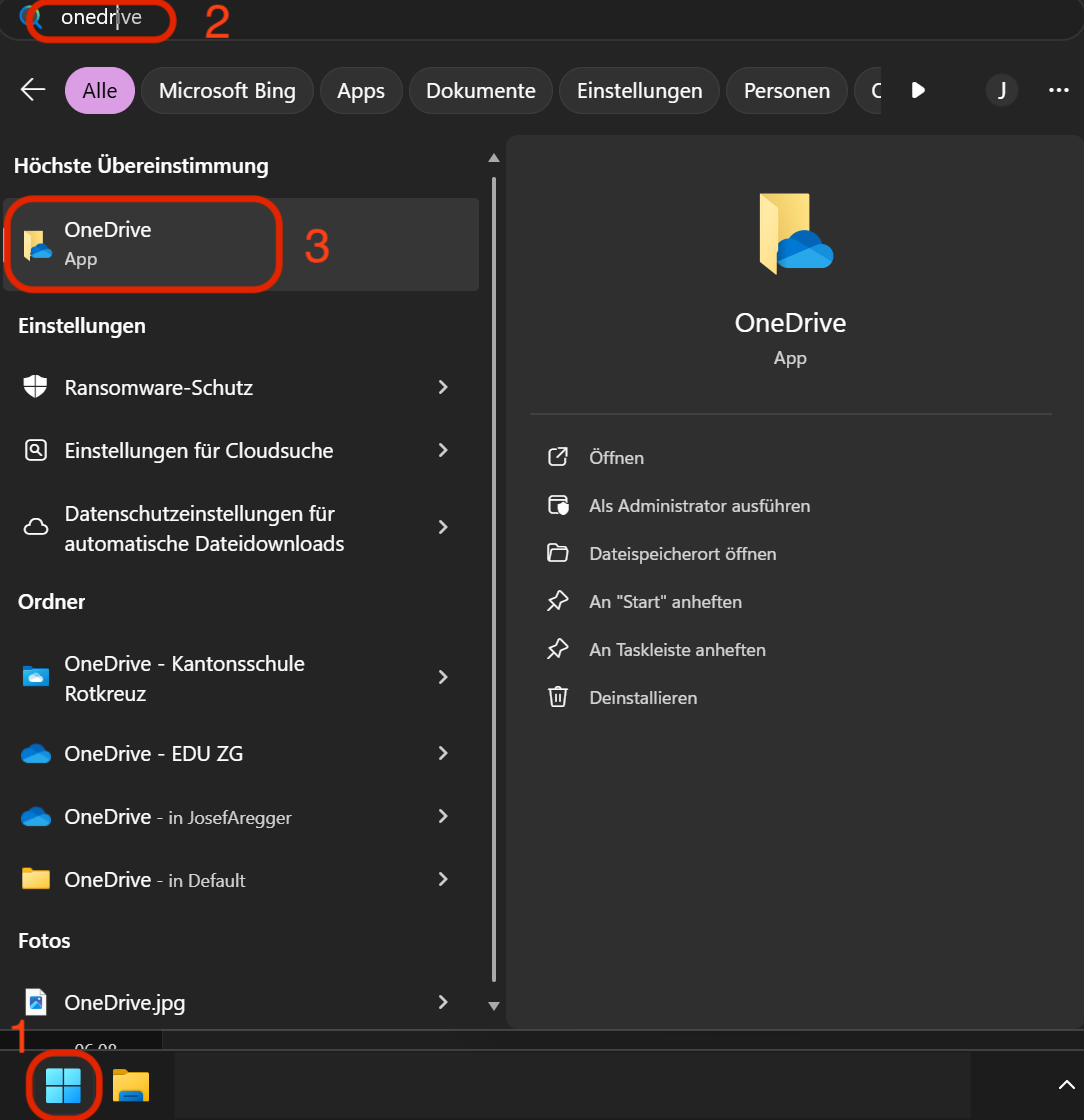Go back using the left arrow
This screenshot has width=1084, height=1120.
33,90
